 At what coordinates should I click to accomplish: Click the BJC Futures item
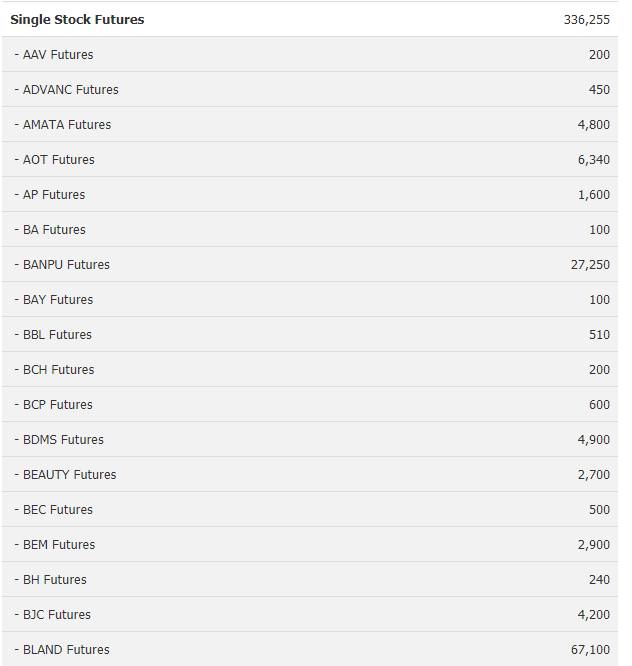click(57, 615)
